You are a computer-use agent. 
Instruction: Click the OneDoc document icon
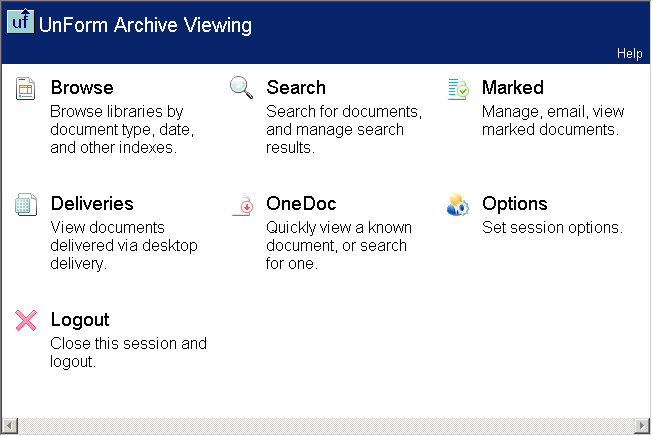click(242, 205)
